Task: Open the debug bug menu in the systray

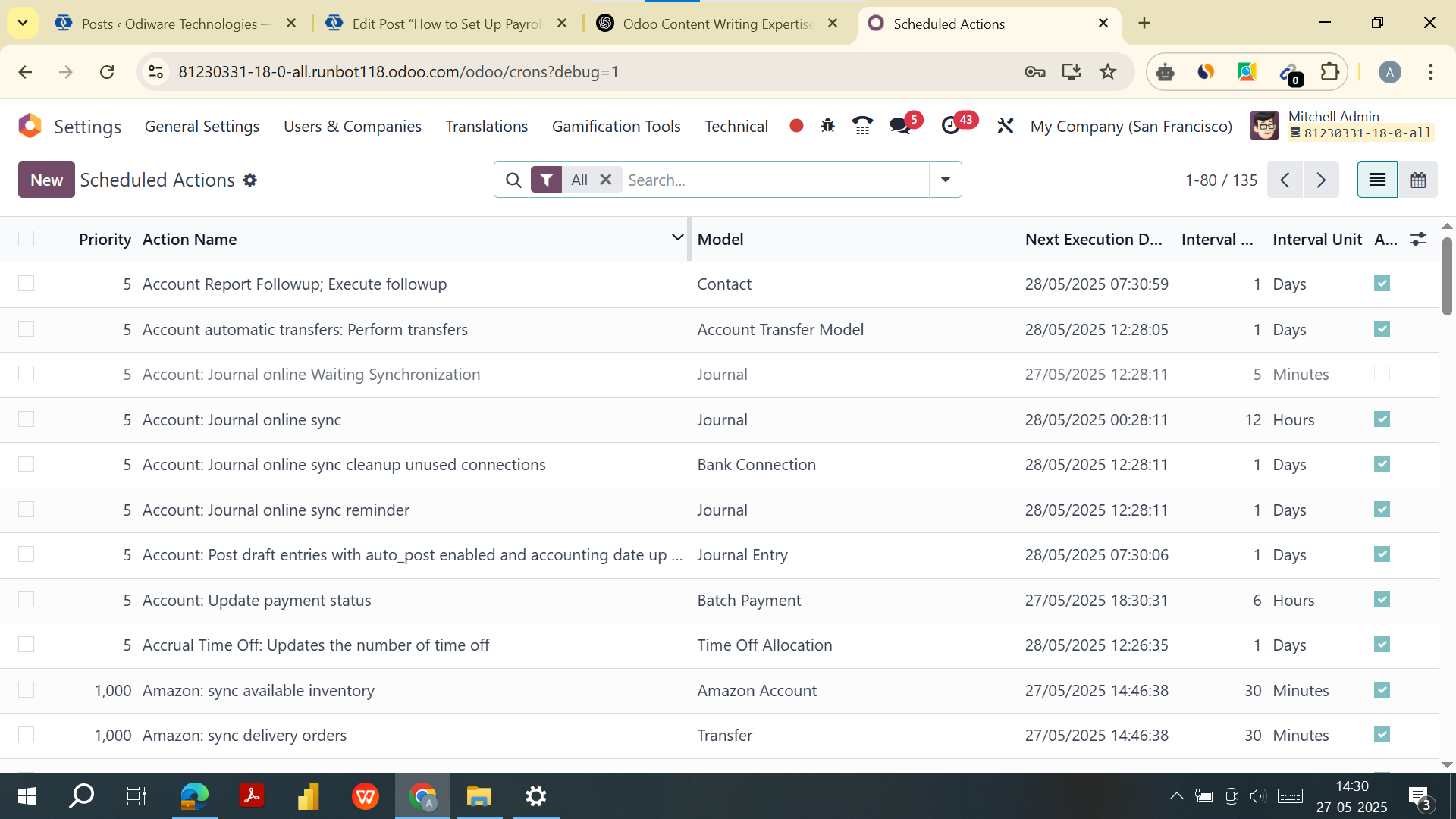Action: tap(827, 126)
